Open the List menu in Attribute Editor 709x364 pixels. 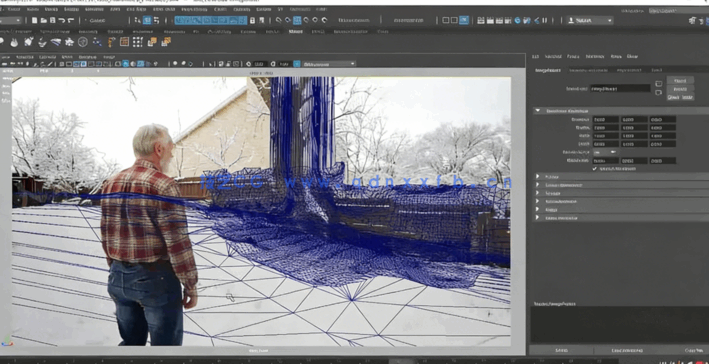tap(535, 57)
